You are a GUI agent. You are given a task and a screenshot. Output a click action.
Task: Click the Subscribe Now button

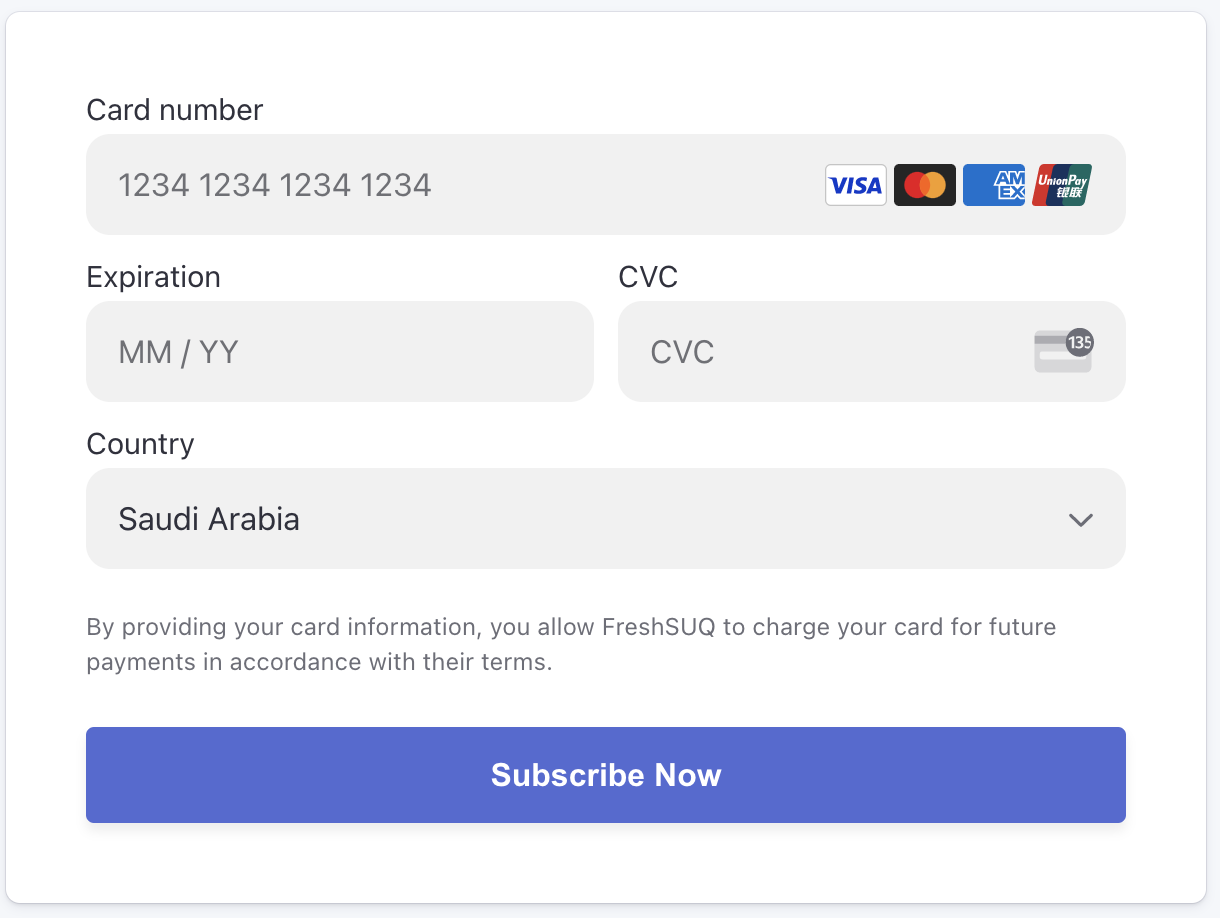(606, 775)
